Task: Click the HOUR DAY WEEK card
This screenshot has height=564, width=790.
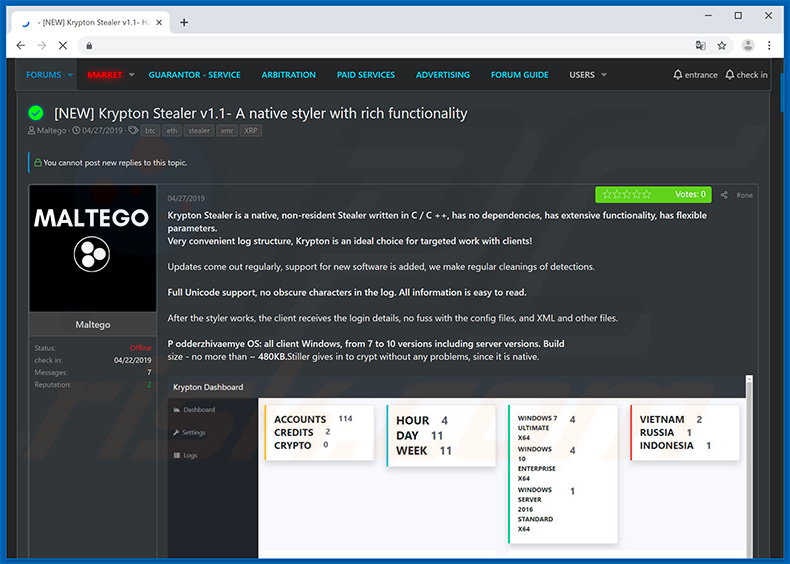Action: click(441, 435)
